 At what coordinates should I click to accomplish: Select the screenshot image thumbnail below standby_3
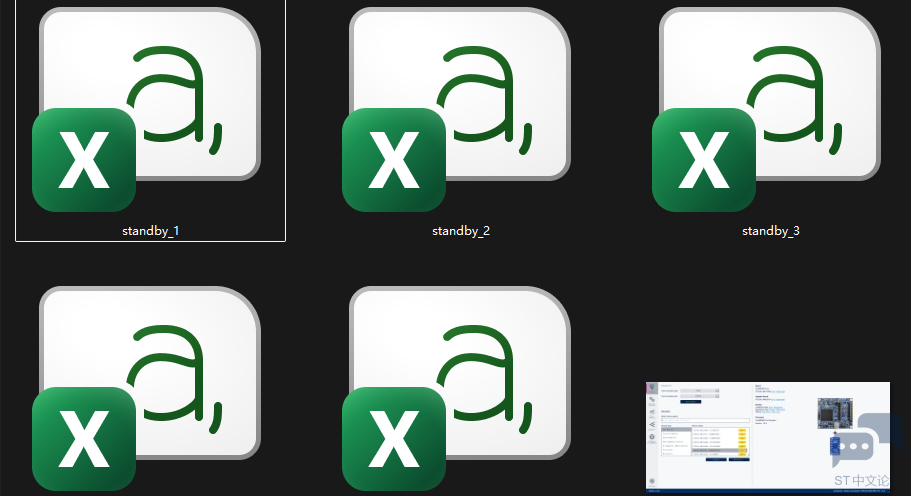pos(740,436)
